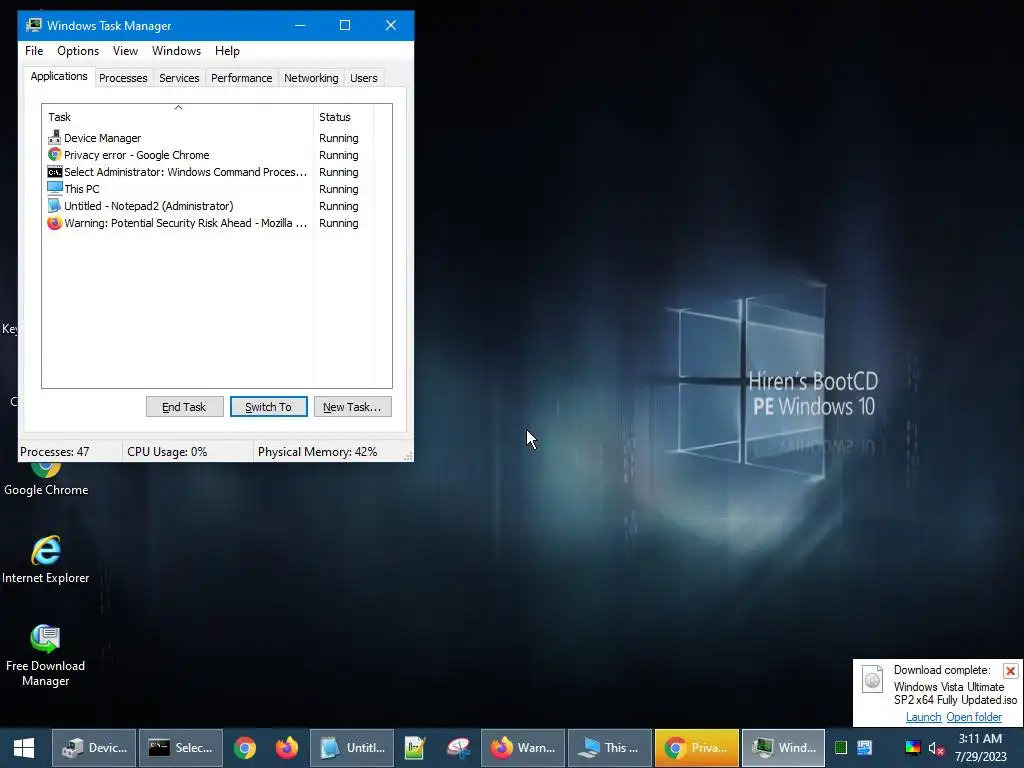The width and height of the screenshot is (1024, 768).
Task: Click the End Task button
Action: pyautogui.click(x=184, y=407)
